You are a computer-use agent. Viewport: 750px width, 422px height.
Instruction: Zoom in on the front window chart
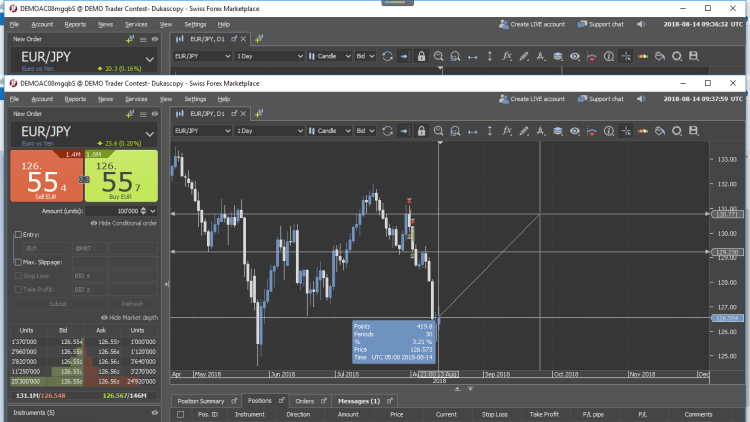pos(438,131)
